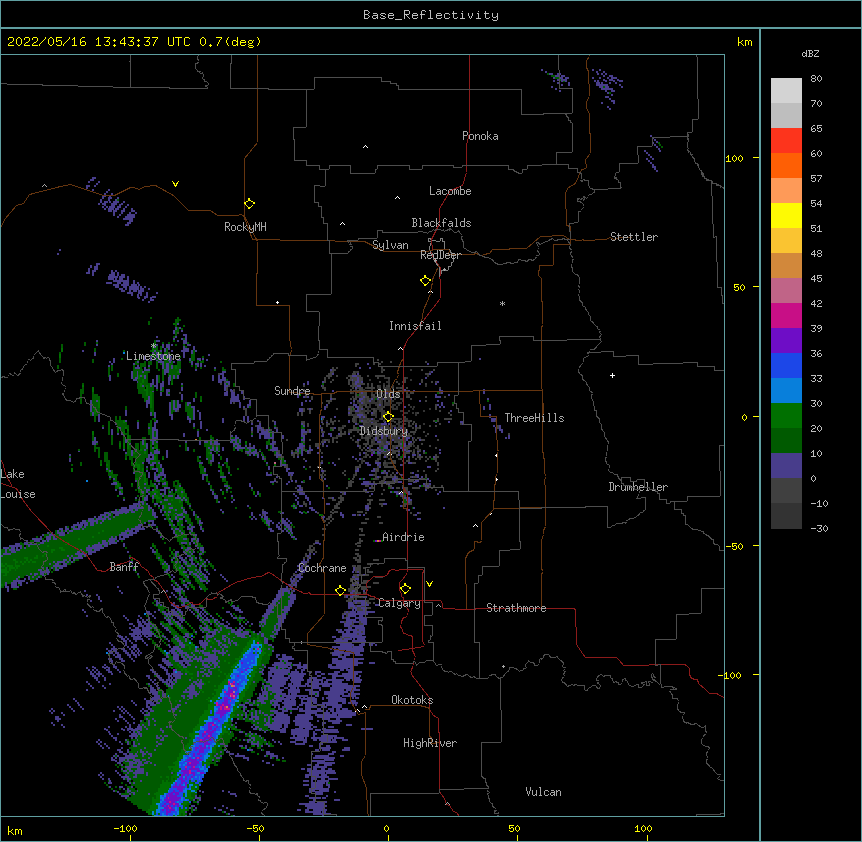This screenshot has width=862, height=842.
Task: Click the 0.7(deg) elevation angle text
Action: point(230,42)
